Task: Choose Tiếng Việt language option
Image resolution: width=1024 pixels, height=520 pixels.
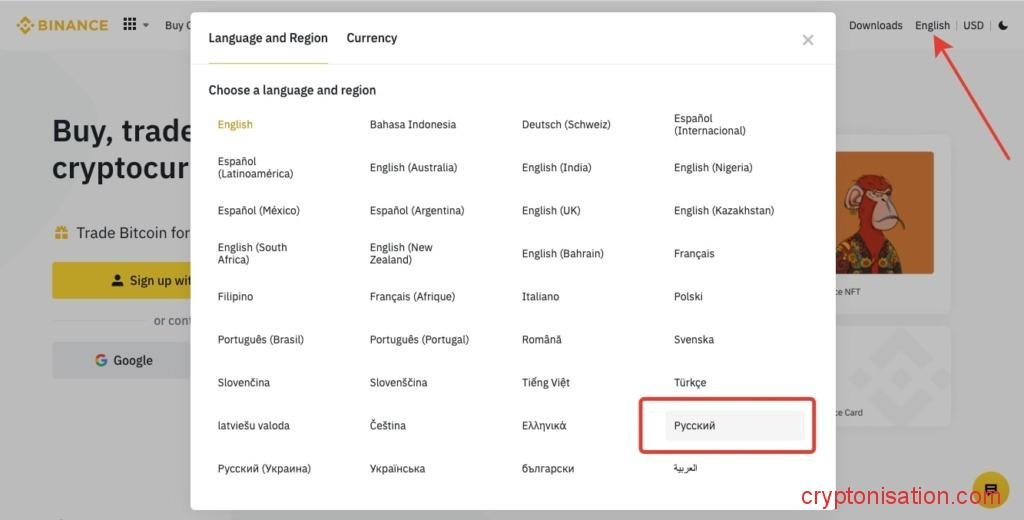Action: point(546,383)
